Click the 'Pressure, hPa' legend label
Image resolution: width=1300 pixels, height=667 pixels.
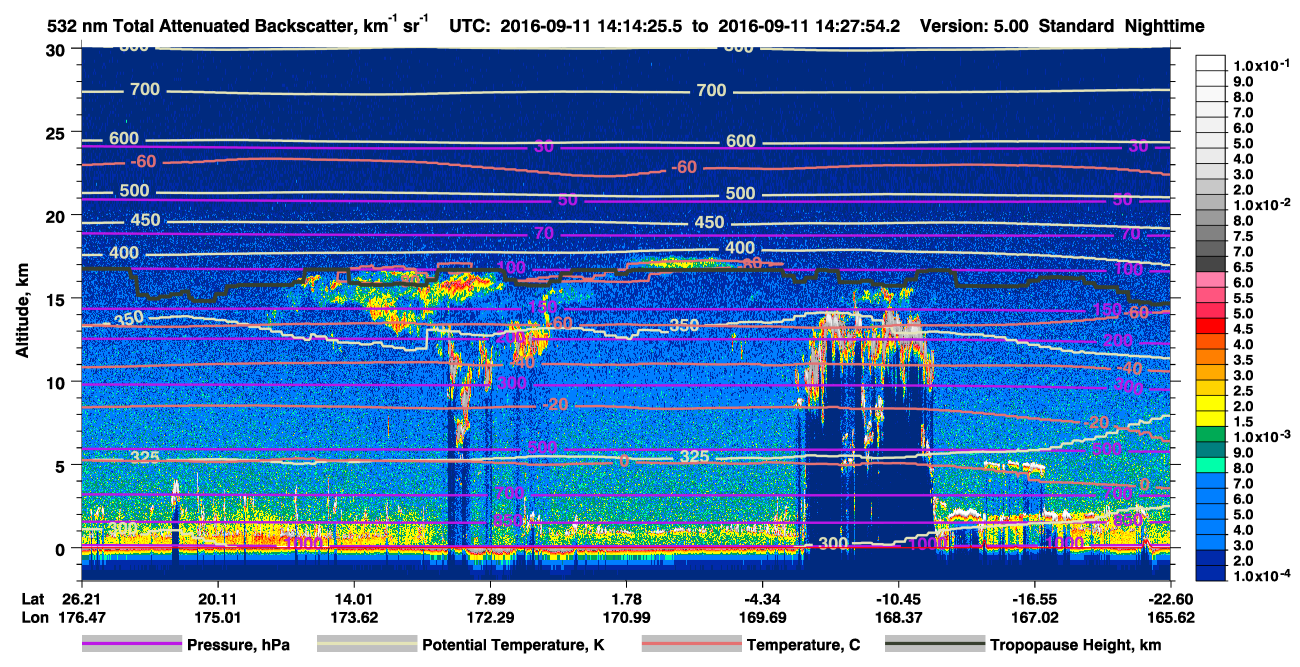click(238, 645)
